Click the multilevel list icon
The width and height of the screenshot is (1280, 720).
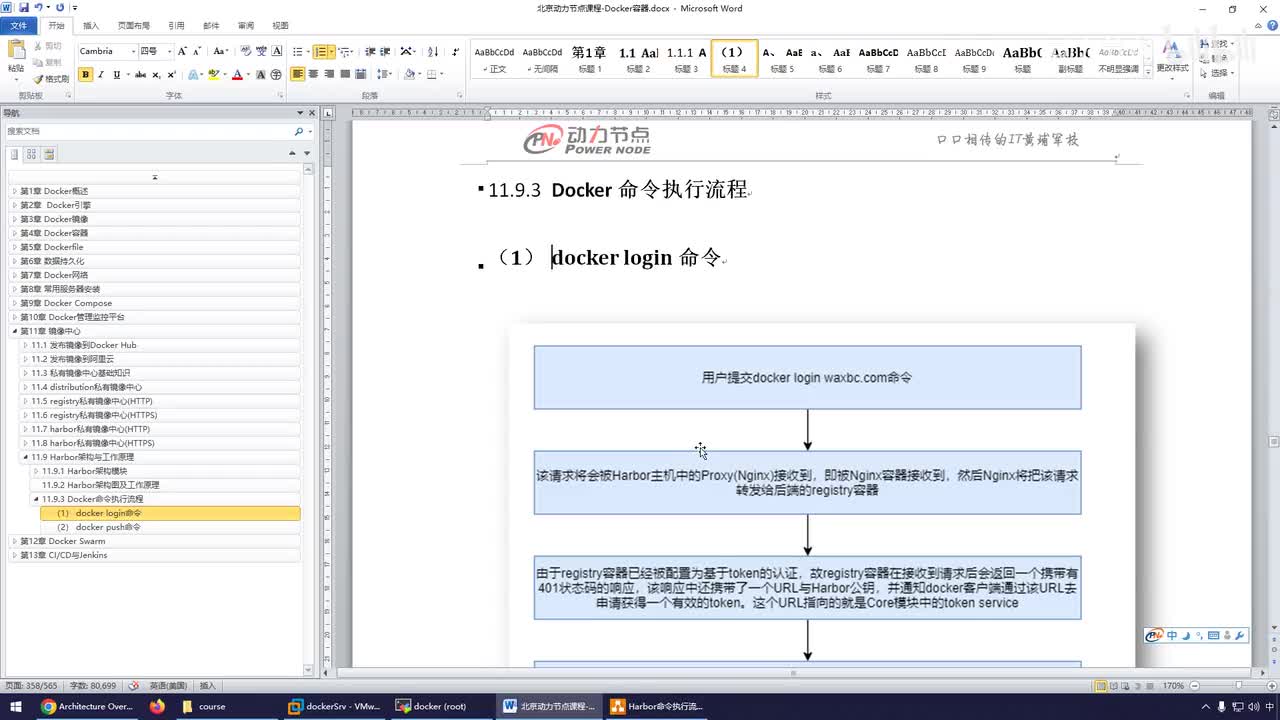pos(343,51)
